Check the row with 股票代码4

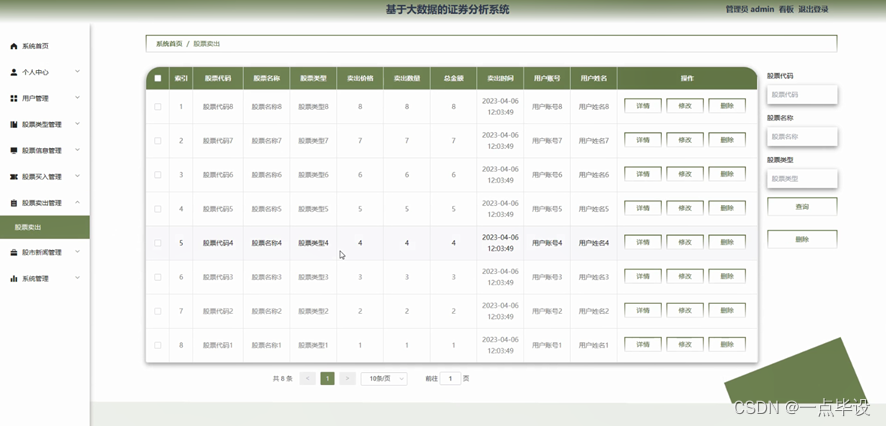coord(158,243)
